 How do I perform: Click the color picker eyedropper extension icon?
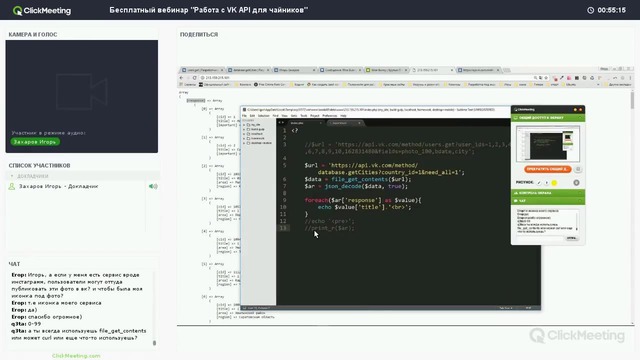click(x=562, y=78)
